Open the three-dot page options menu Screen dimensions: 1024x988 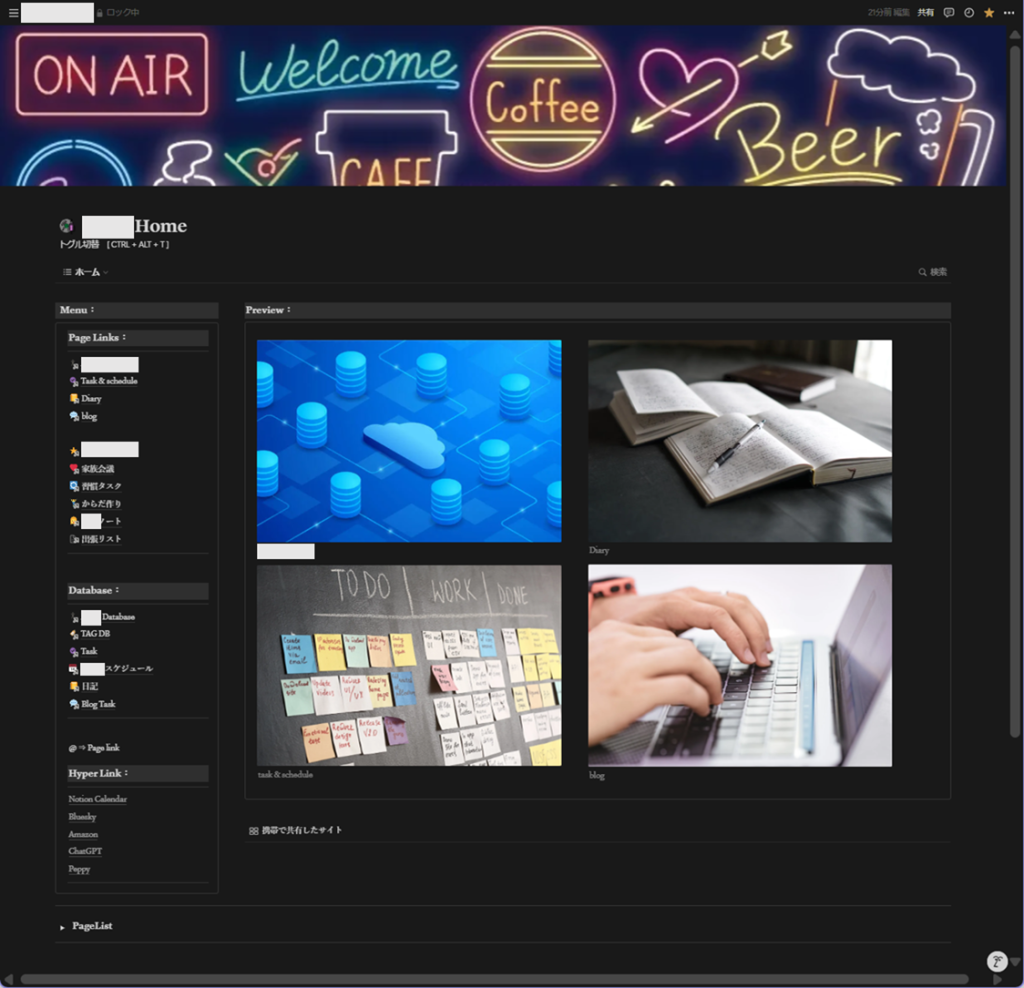click(x=1009, y=13)
